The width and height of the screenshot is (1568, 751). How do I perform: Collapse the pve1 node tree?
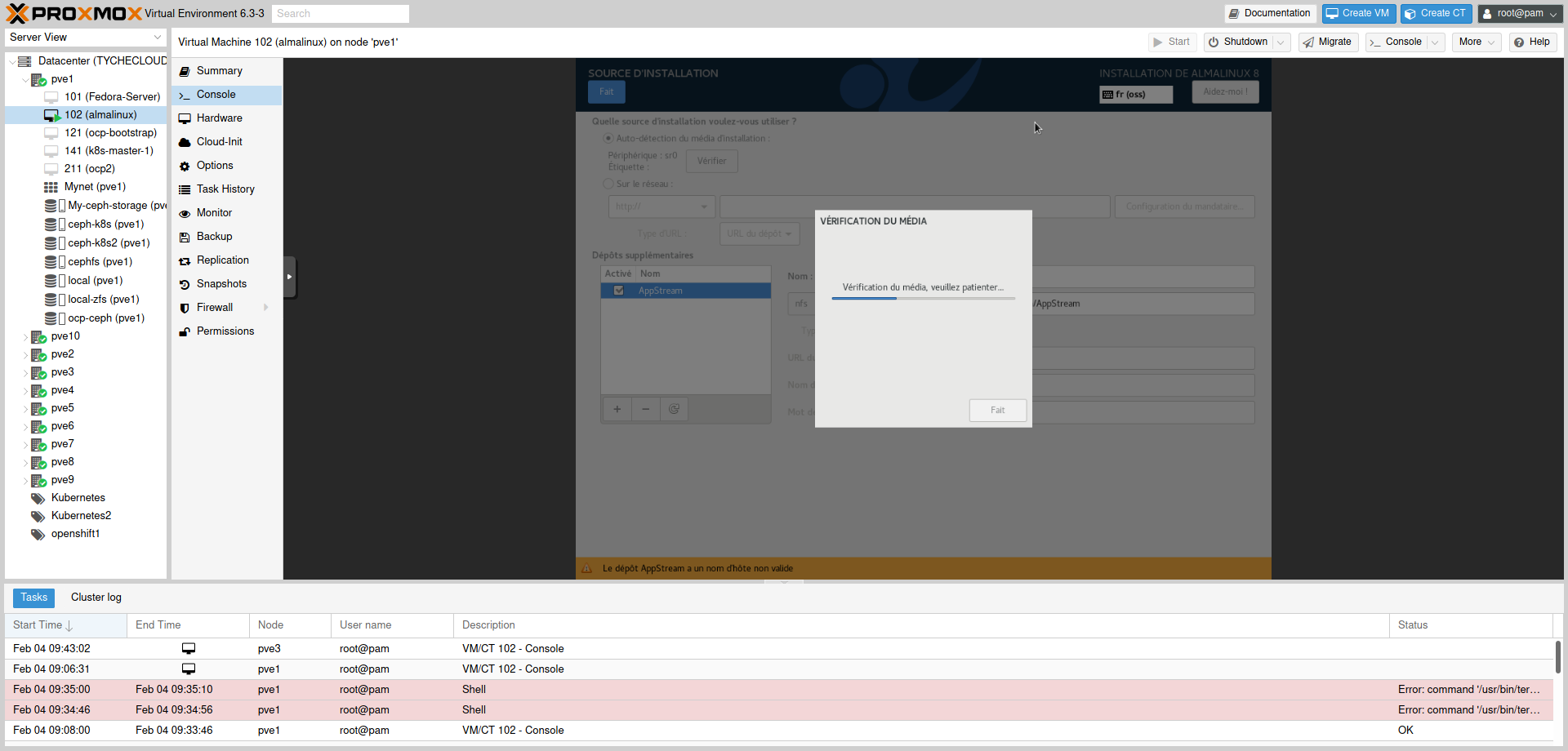pyautogui.click(x=25, y=80)
